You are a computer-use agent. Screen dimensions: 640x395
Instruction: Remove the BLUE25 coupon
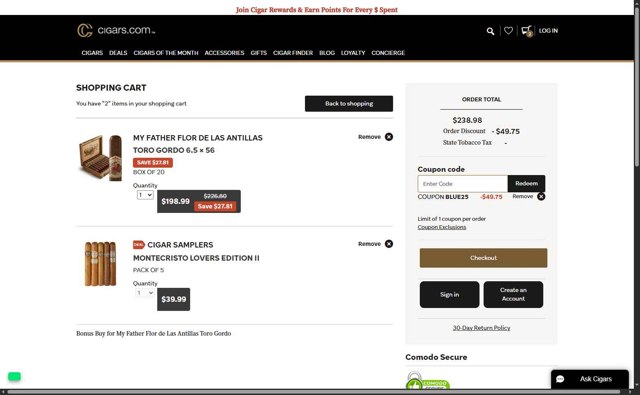[x=529, y=197]
